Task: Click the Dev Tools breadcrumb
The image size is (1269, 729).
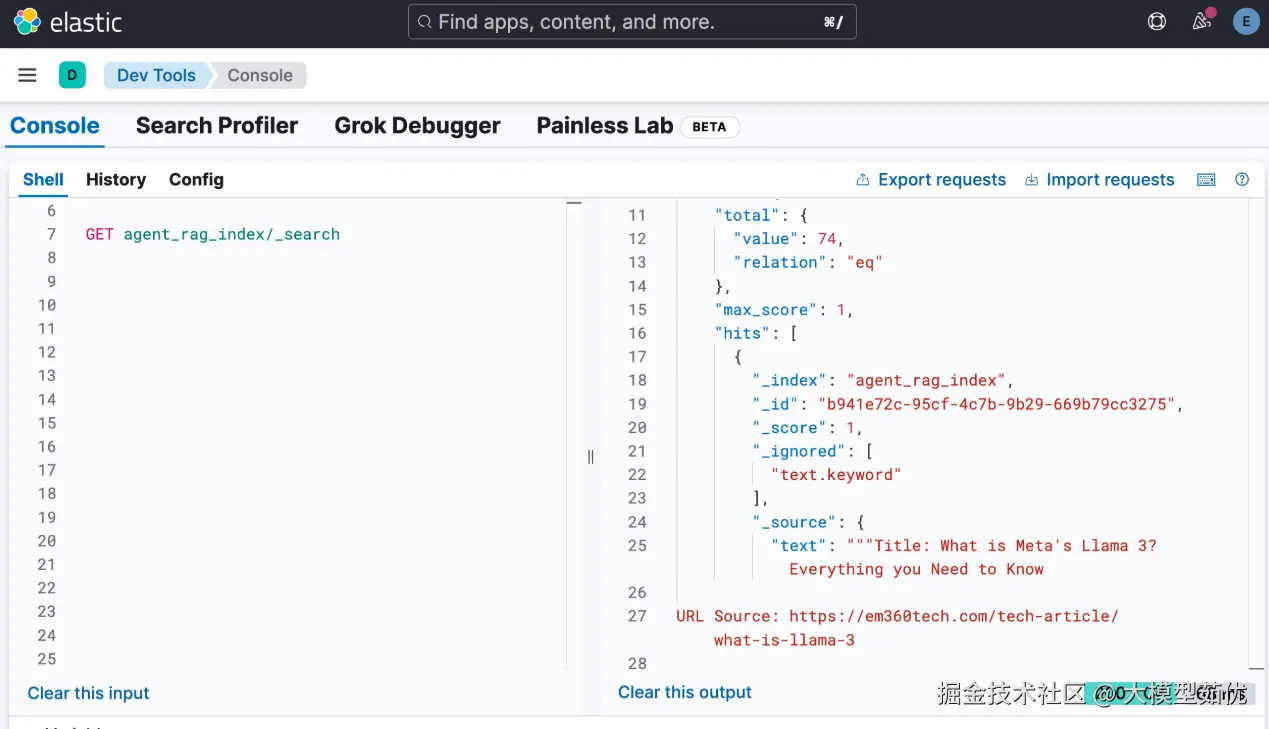Action: [156, 75]
